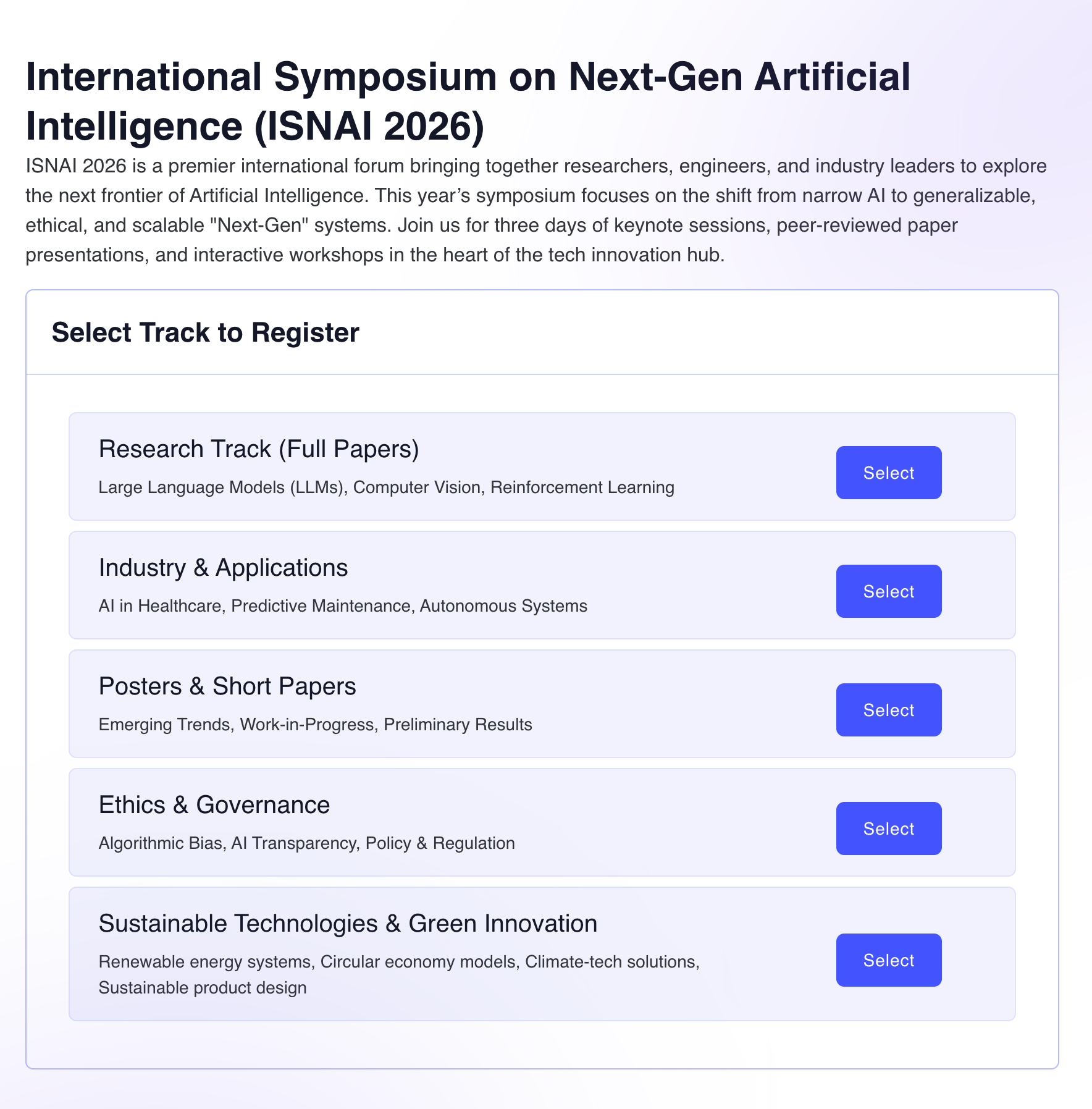
Task: Pick Select for Sustainable Technologies & Green Innovation
Action: point(888,960)
